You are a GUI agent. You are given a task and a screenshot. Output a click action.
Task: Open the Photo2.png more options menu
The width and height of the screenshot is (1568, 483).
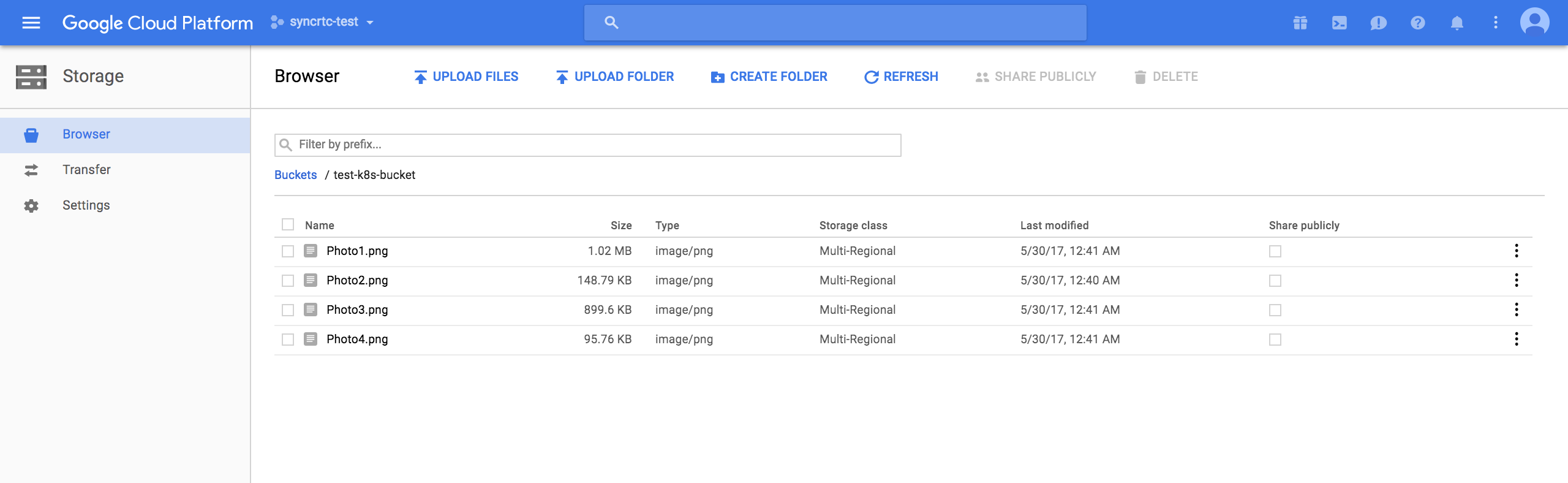pyautogui.click(x=1517, y=280)
